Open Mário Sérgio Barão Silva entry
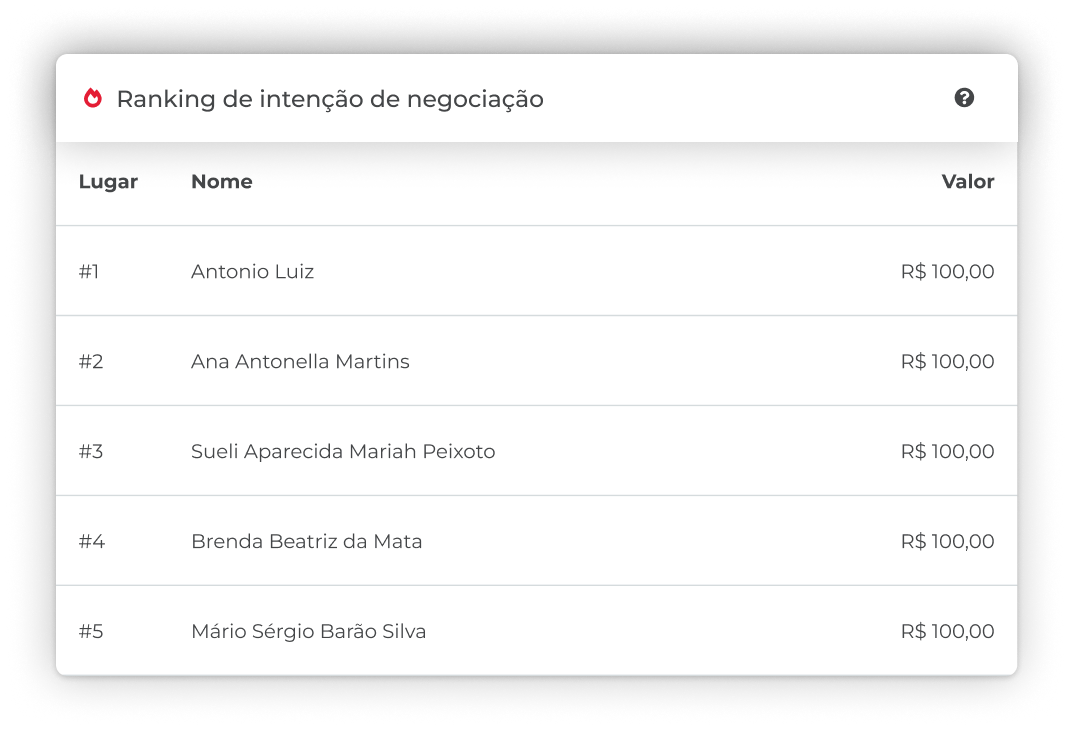Screen dimensions: 1070x730 pos(308,632)
